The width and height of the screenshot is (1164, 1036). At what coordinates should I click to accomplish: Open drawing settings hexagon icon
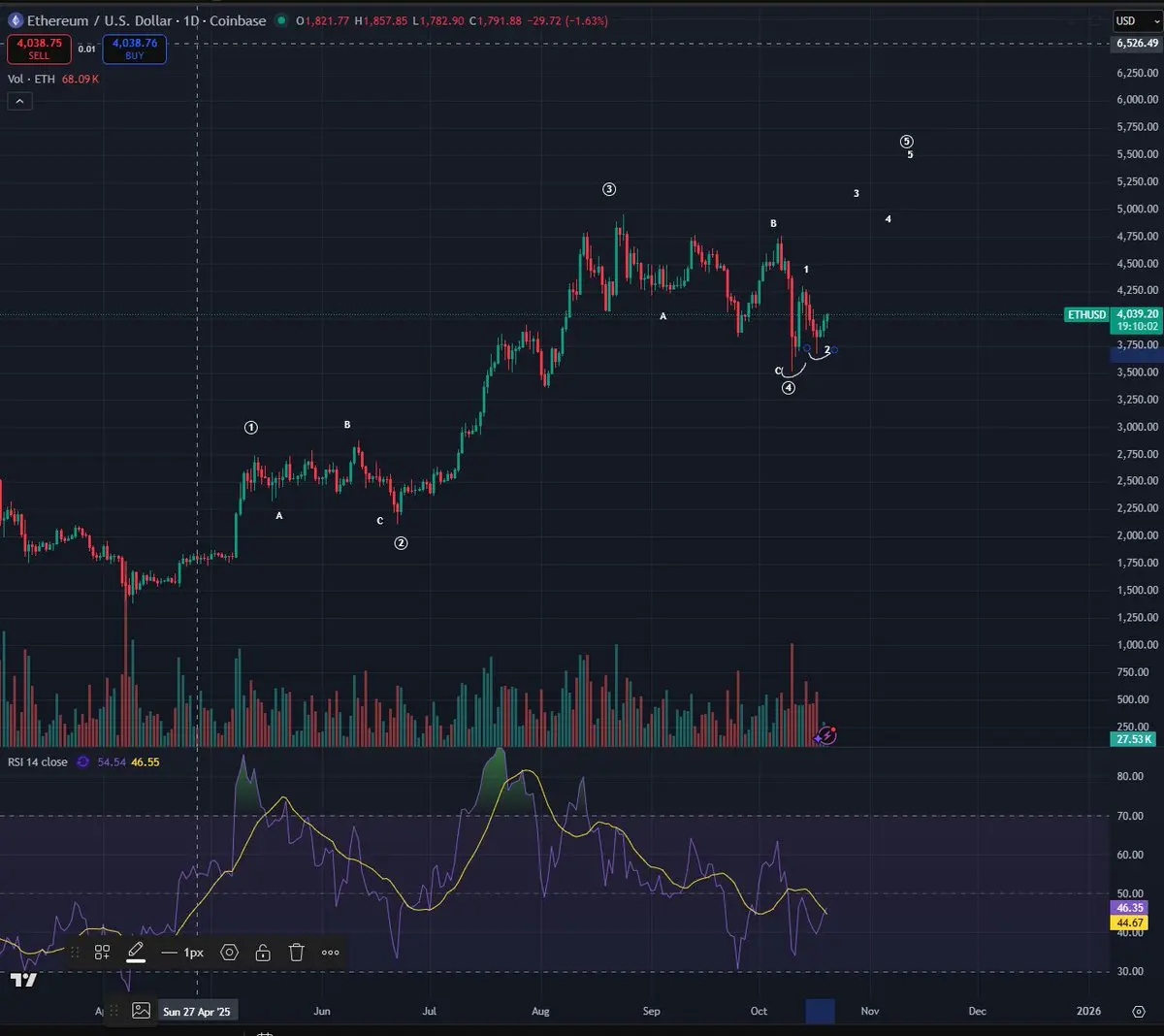pyautogui.click(x=230, y=953)
